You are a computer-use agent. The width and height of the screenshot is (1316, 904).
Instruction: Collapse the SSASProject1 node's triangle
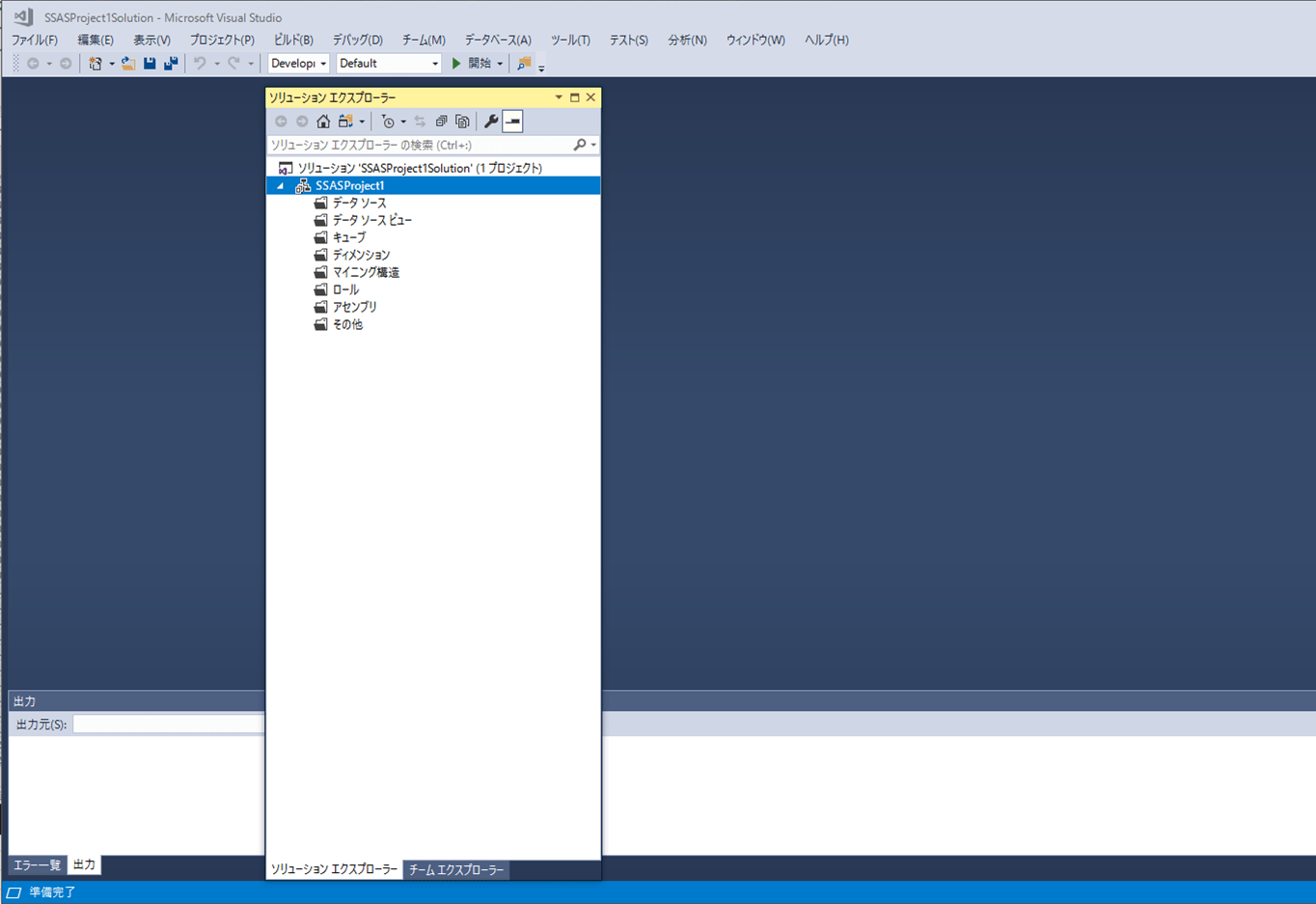tap(281, 186)
